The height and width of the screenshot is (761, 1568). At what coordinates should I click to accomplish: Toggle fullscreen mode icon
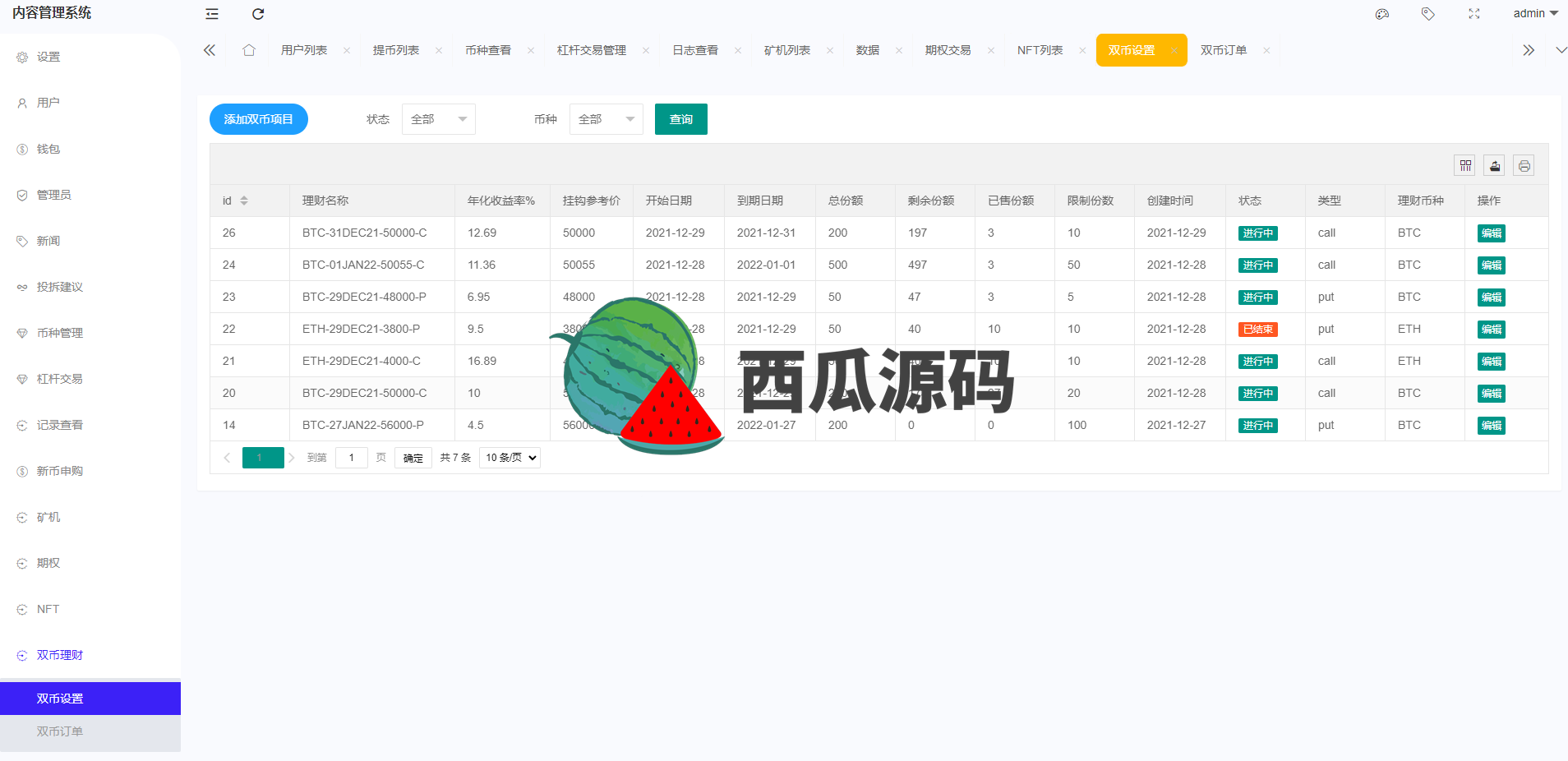tap(1474, 14)
